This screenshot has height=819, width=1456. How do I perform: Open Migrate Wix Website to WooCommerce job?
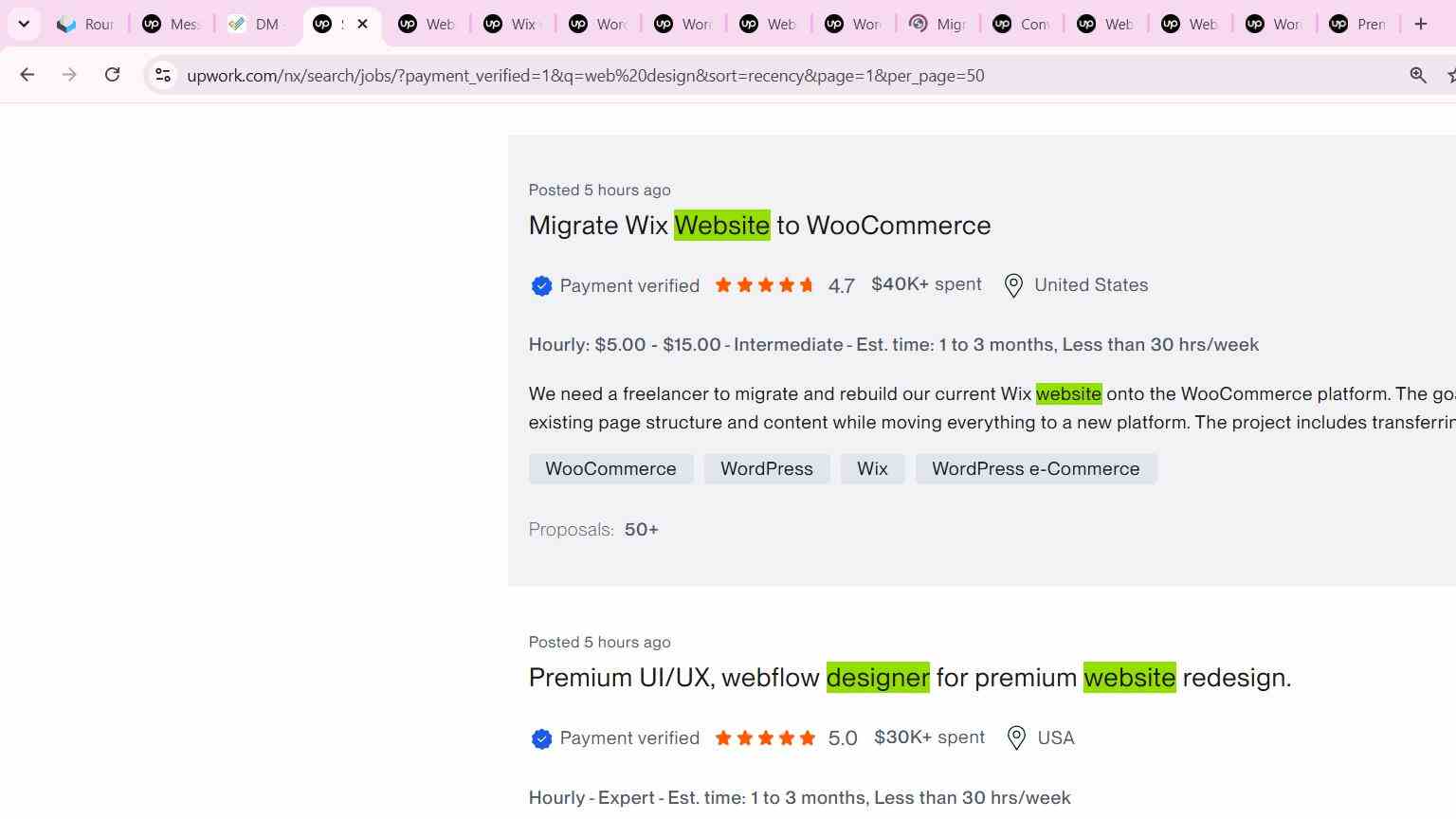click(x=759, y=226)
